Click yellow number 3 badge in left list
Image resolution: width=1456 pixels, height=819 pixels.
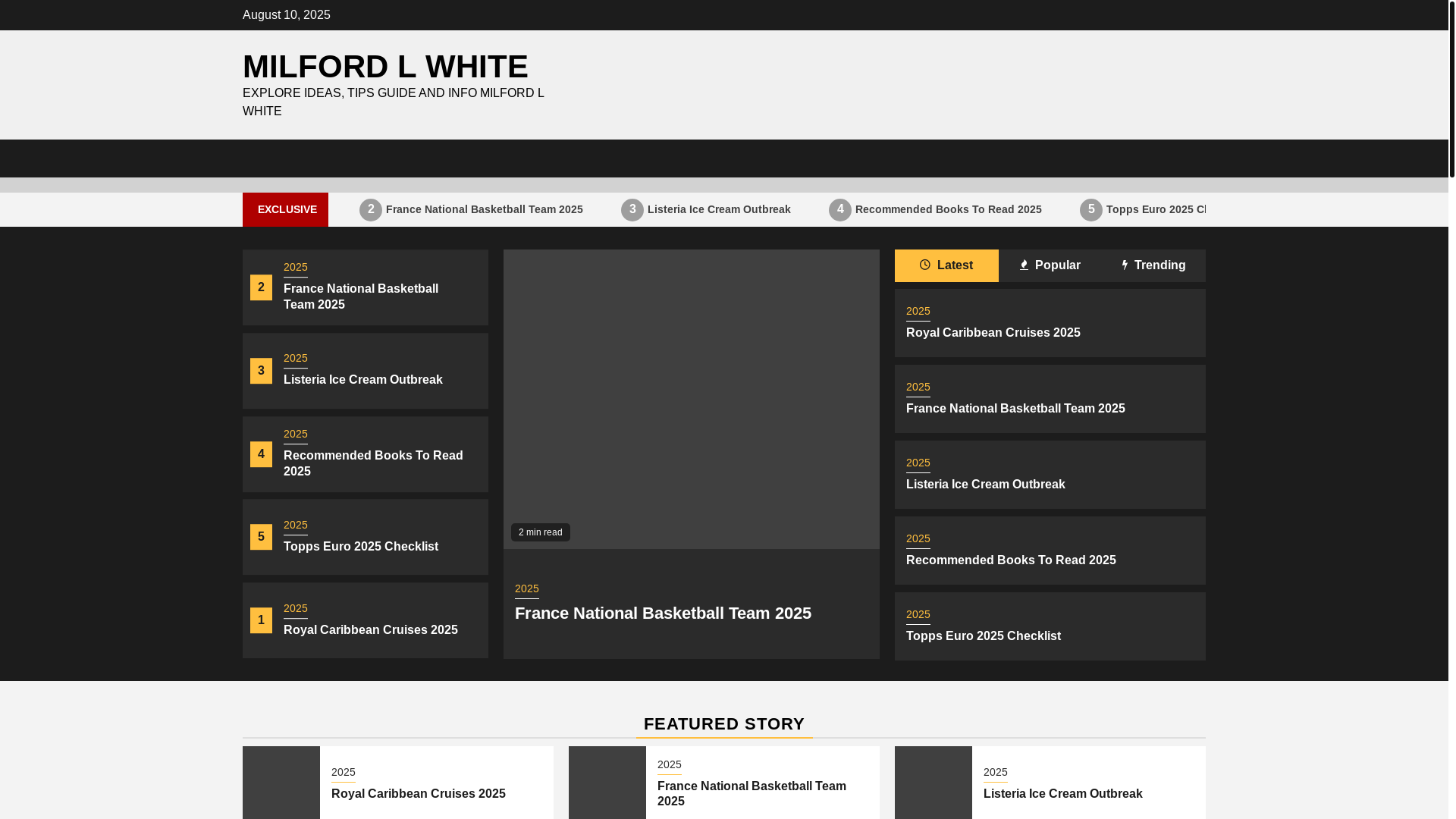click(x=261, y=371)
